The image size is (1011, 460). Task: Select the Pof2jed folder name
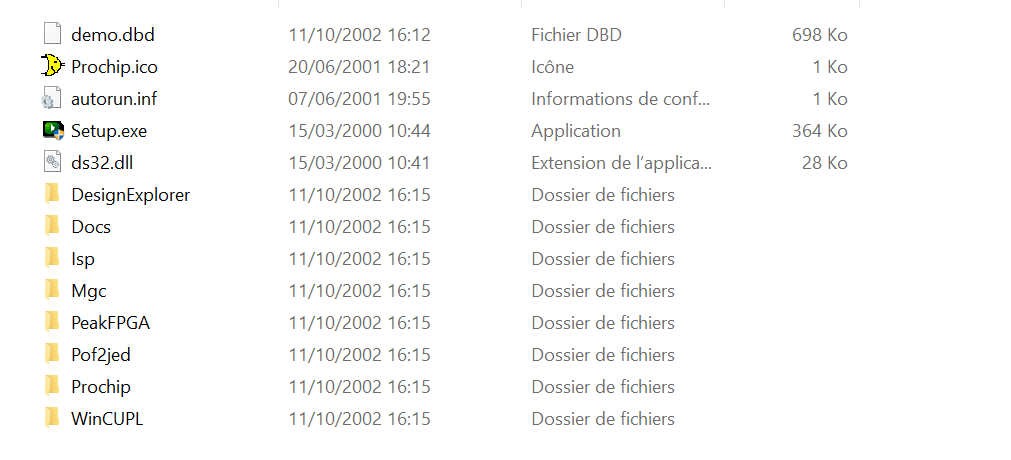tap(101, 355)
